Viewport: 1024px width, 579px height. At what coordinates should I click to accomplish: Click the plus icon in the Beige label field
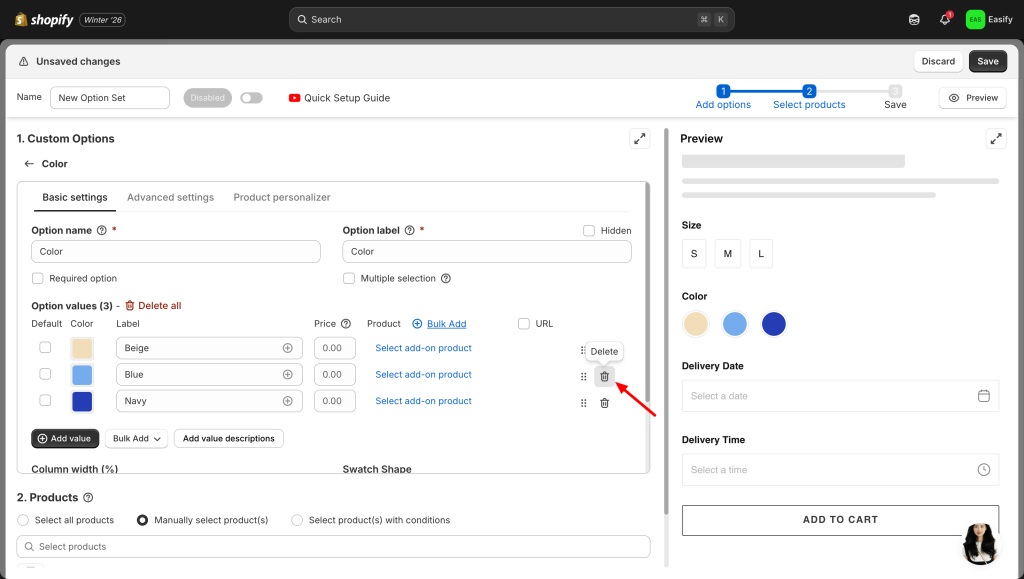tap(288, 348)
